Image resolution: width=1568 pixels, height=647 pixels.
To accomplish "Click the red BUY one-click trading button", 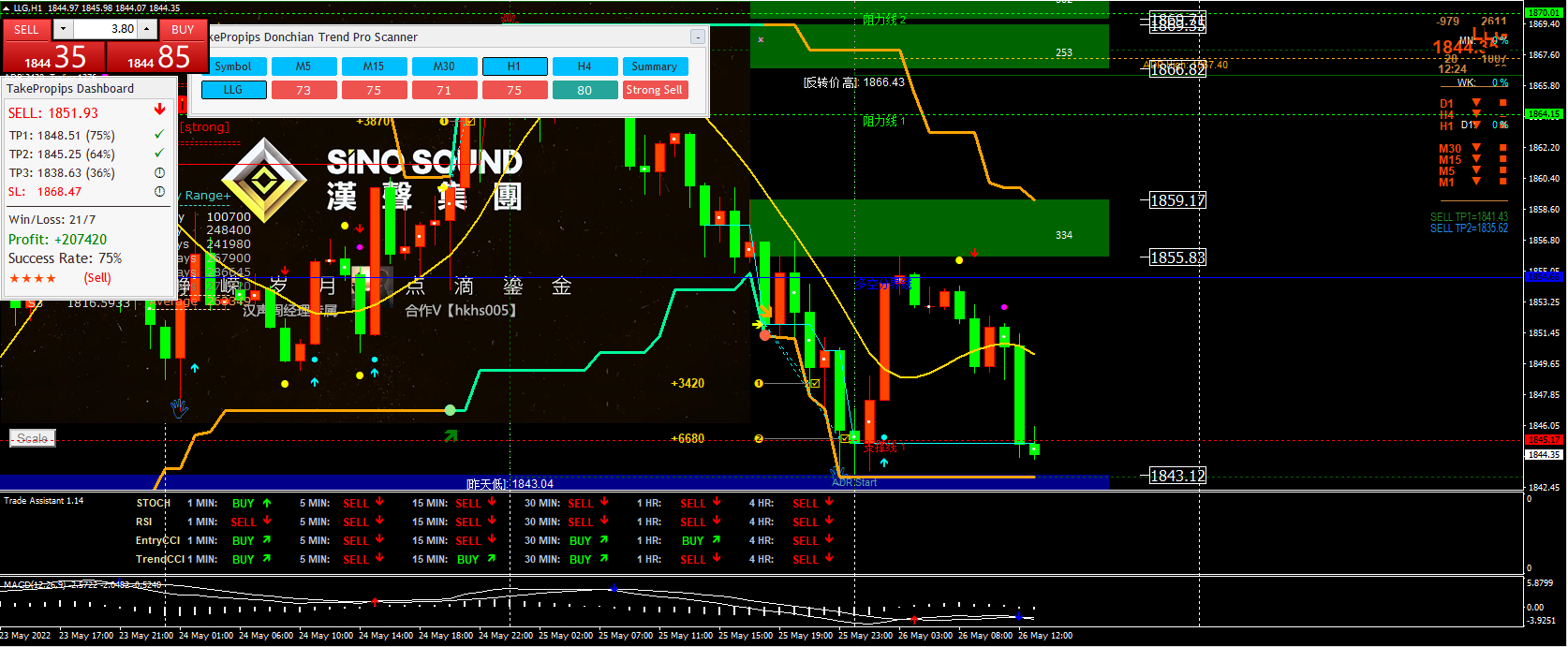I will 183,29.
